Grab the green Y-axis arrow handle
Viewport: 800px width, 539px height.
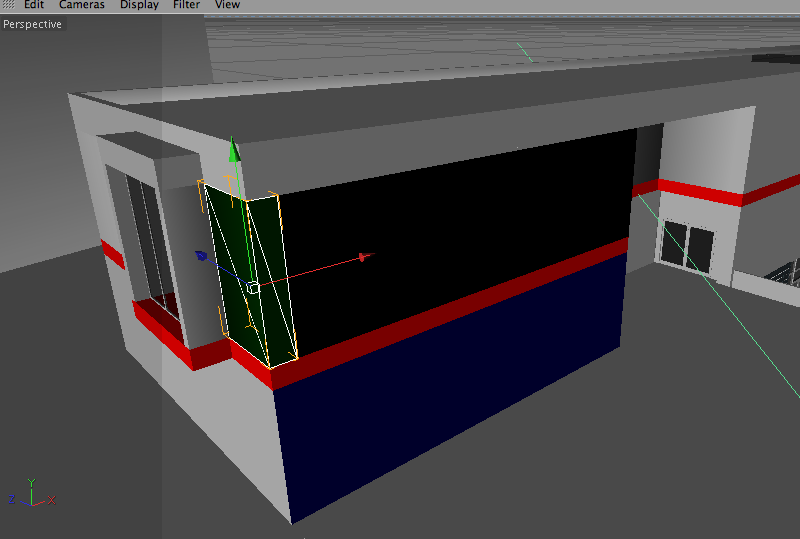tap(234, 150)
